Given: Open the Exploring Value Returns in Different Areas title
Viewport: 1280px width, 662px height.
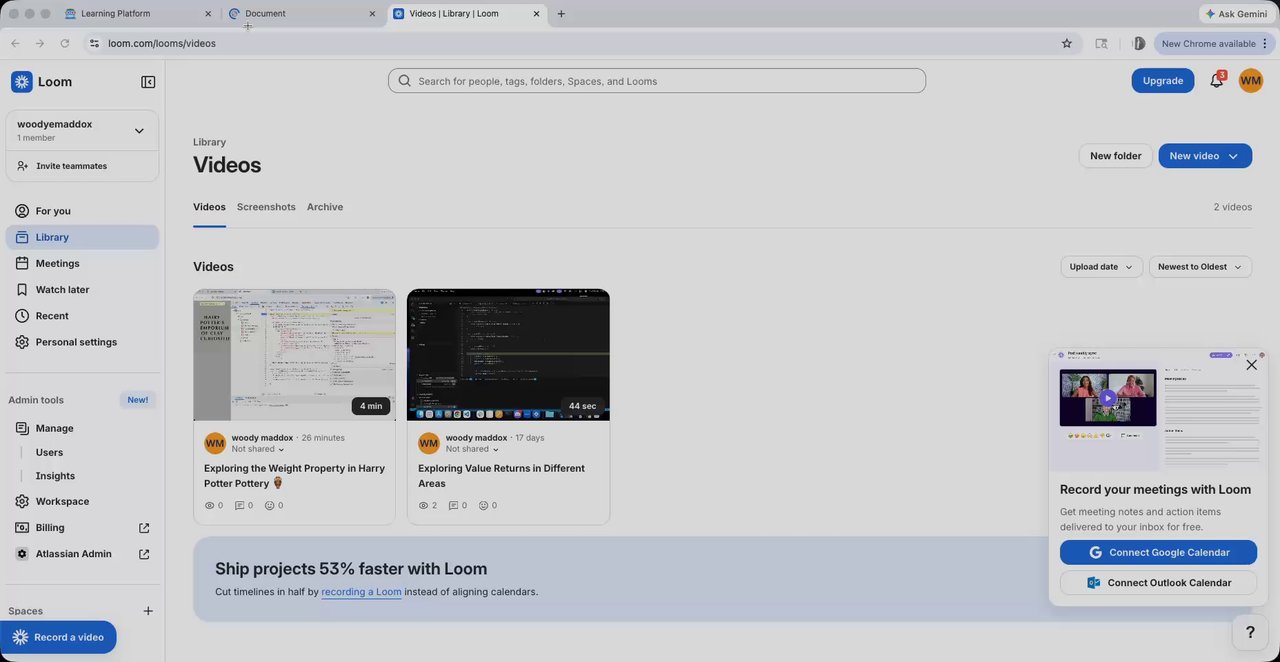Looking at the screenshot, I should point(501,476).
